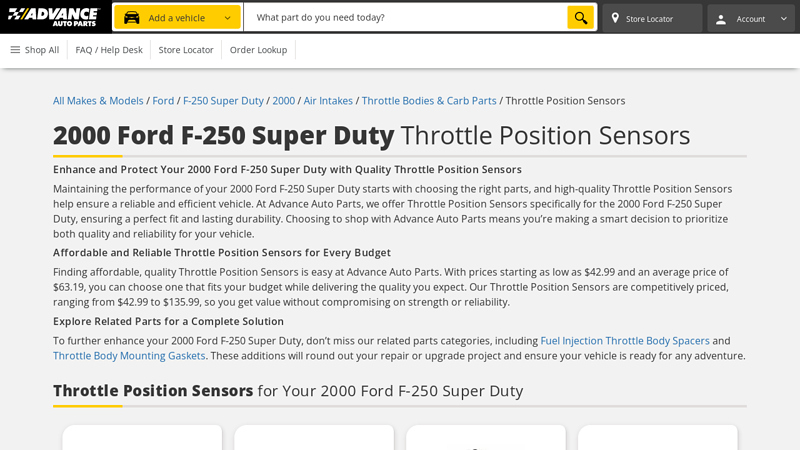Navigate to Air Intakes breadcrumb
The width and height of the screenshot is (800, 450).
(x=328, y=101)
